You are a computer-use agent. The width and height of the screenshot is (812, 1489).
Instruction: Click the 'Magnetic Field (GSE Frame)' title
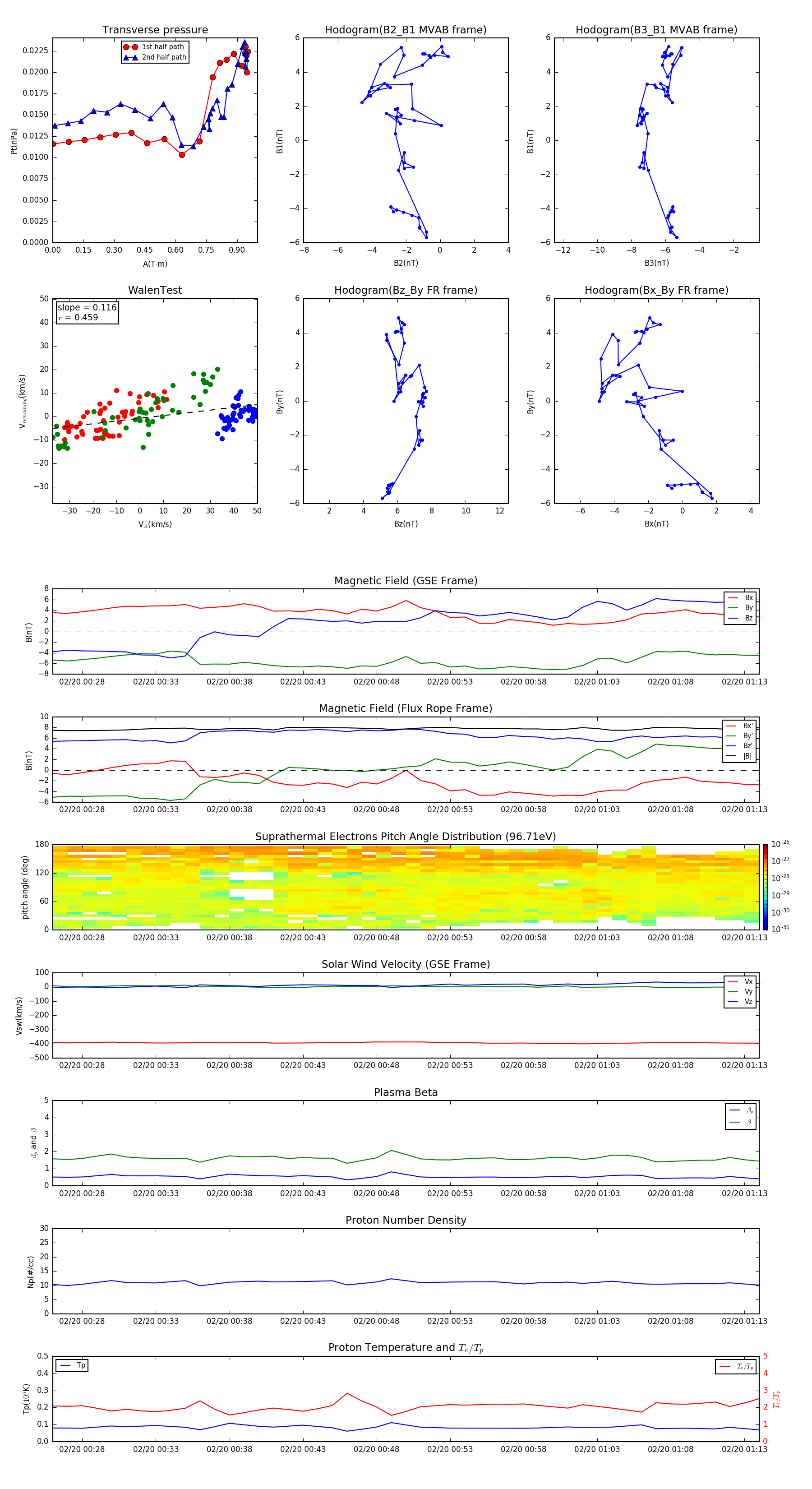pyautogui.click(x=406, y=581)
